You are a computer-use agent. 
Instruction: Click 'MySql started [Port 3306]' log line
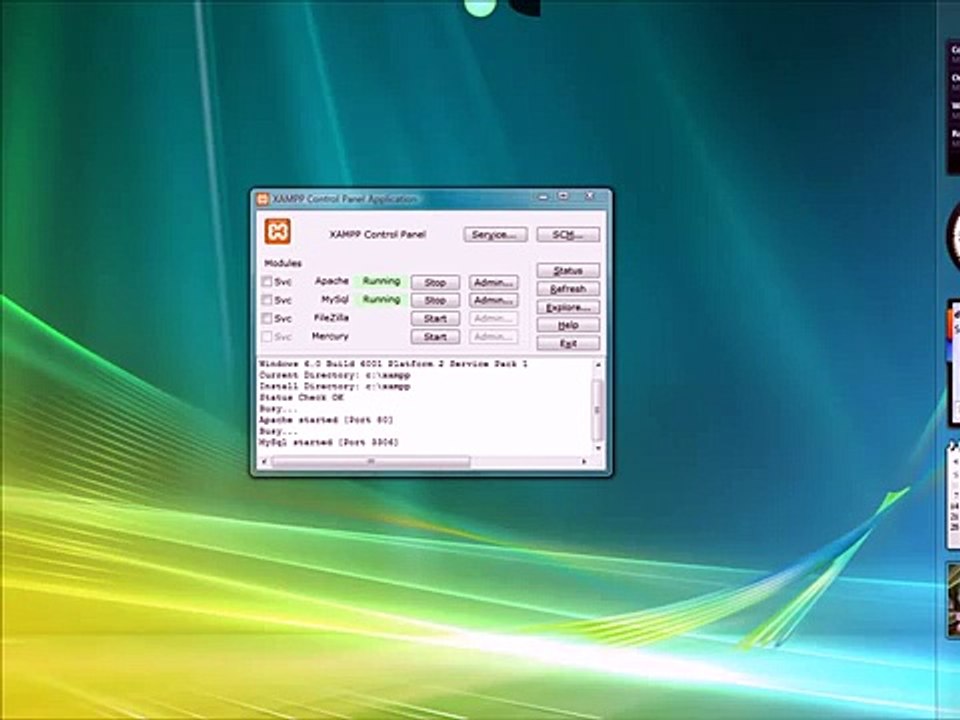[329, 442]
